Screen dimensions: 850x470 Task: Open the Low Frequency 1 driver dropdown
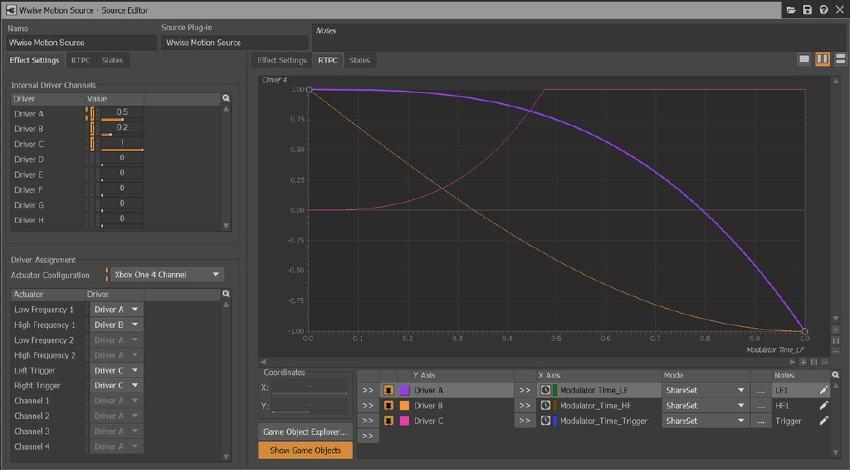[x=117, y=309]
